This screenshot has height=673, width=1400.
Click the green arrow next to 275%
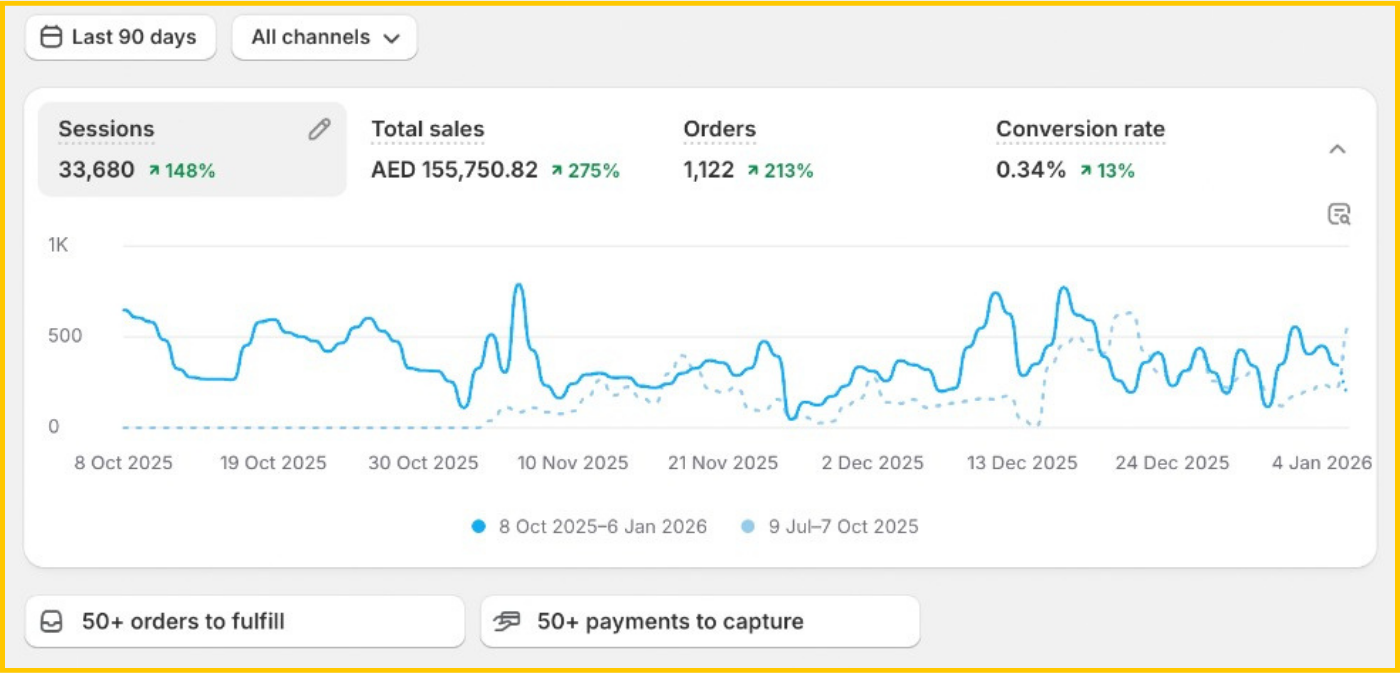point(557,171)
